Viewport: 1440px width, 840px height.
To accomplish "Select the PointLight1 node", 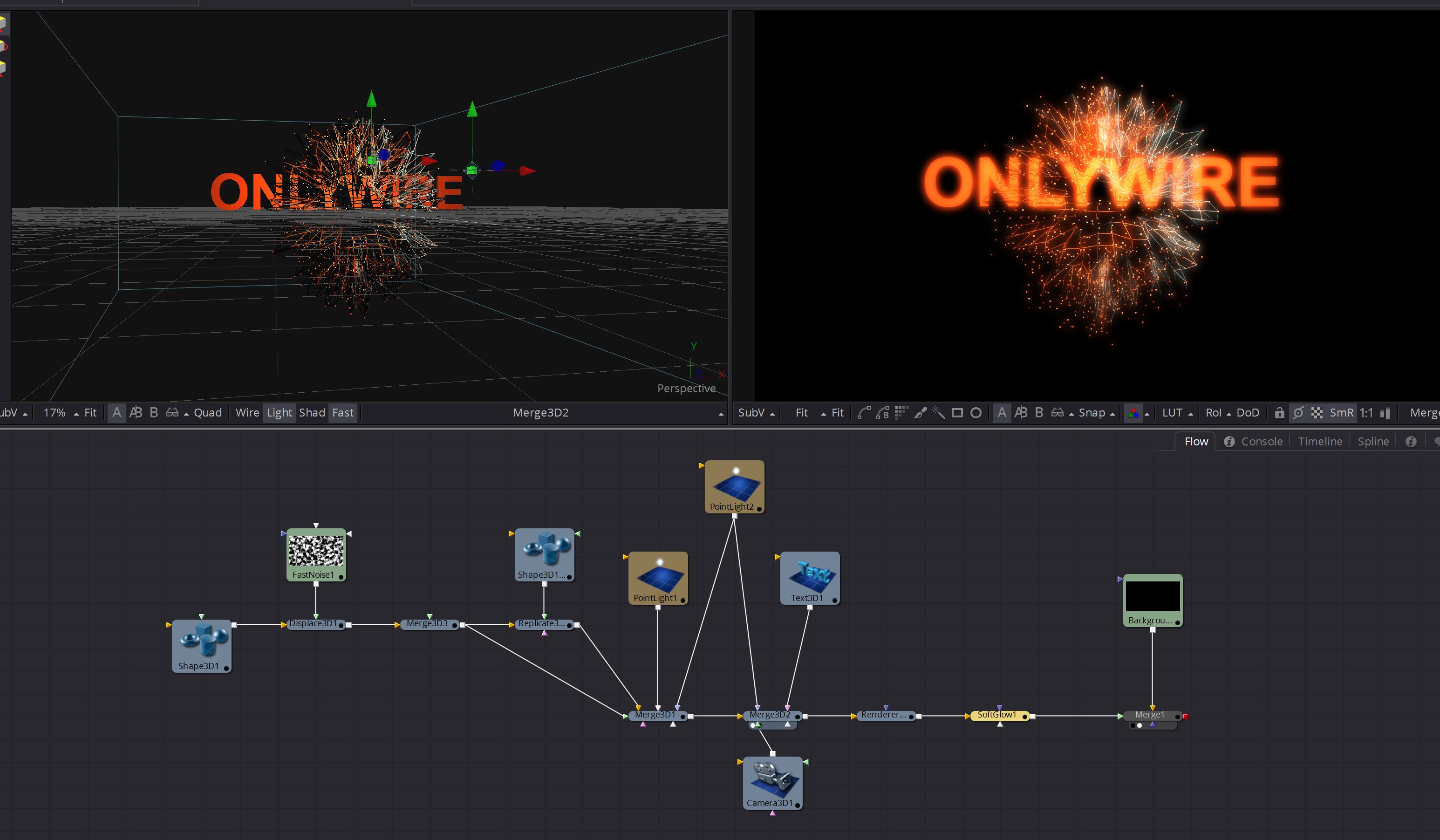I will 658,578.
